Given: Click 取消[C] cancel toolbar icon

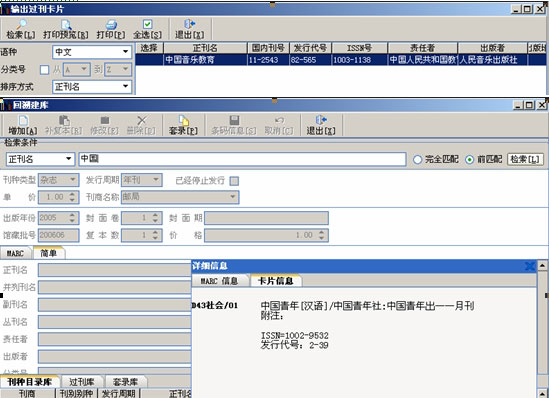Looking at the screenshot, I should pyautogui.click(x=279, y=125).
